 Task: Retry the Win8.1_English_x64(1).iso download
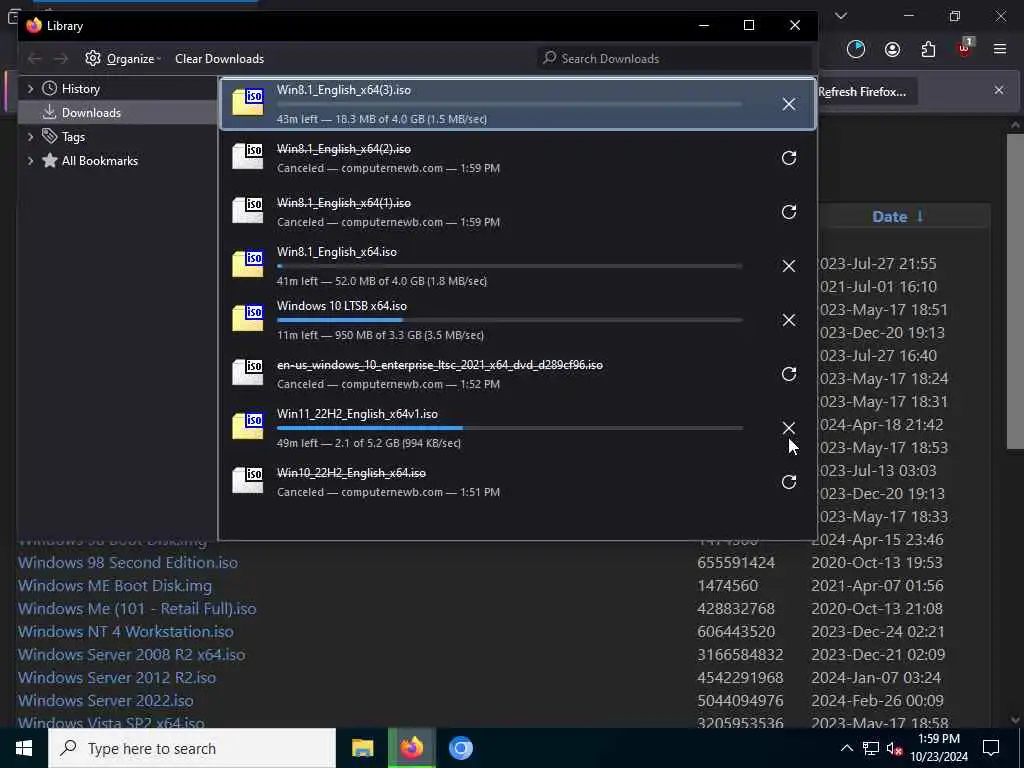tap(788, 212)
